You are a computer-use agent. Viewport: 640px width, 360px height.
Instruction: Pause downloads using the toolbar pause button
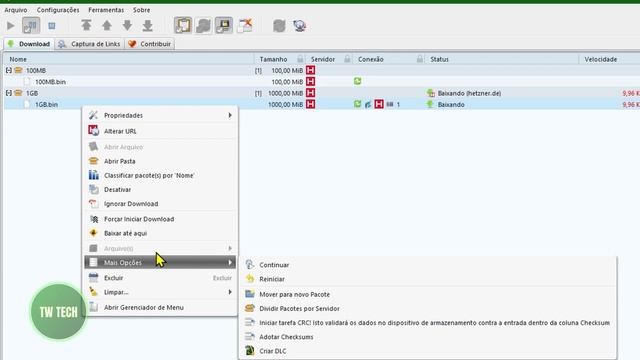pyautogui.click(x=31, y=26)
